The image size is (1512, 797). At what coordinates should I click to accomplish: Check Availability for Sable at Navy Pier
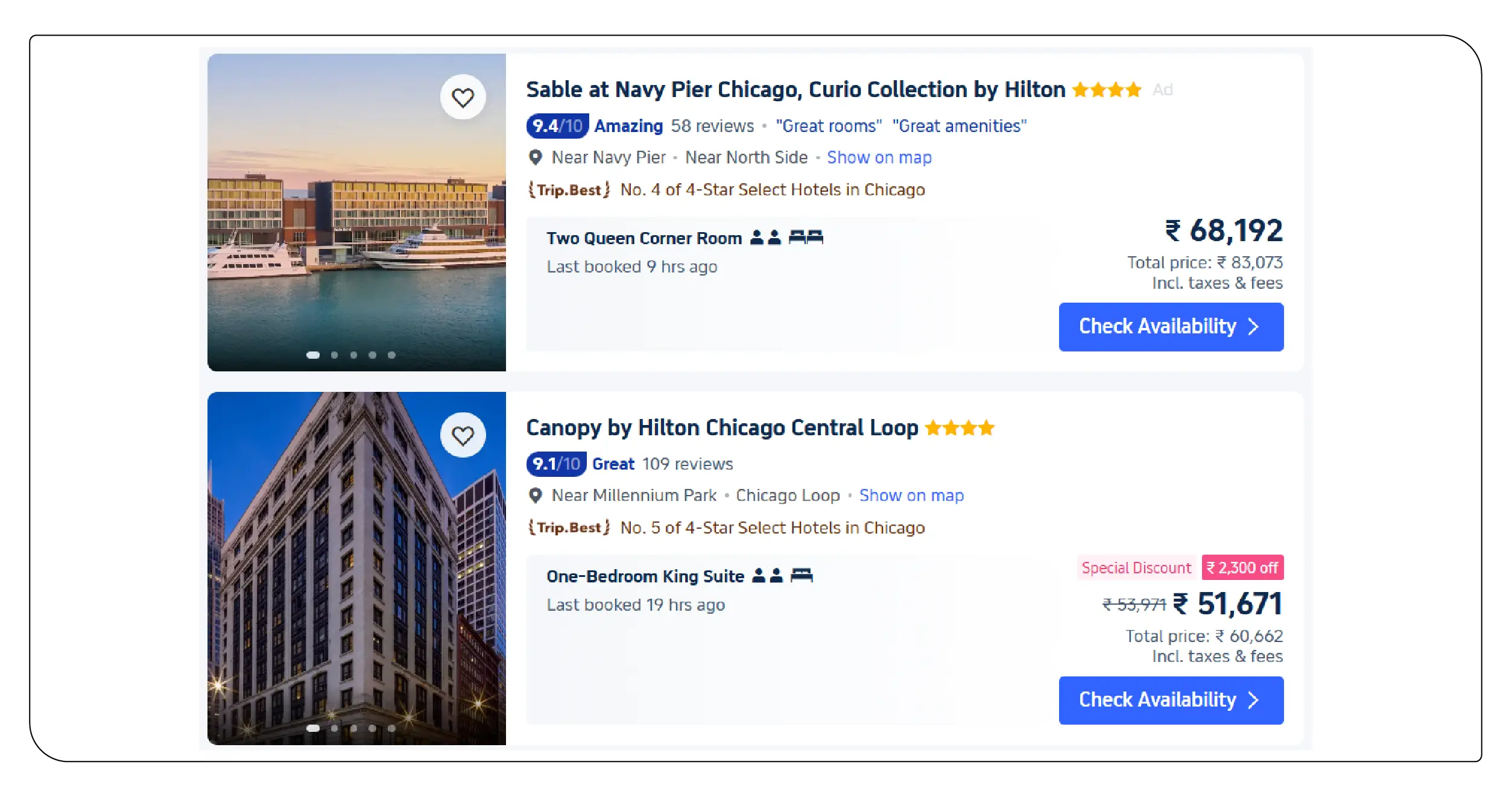1171,327
